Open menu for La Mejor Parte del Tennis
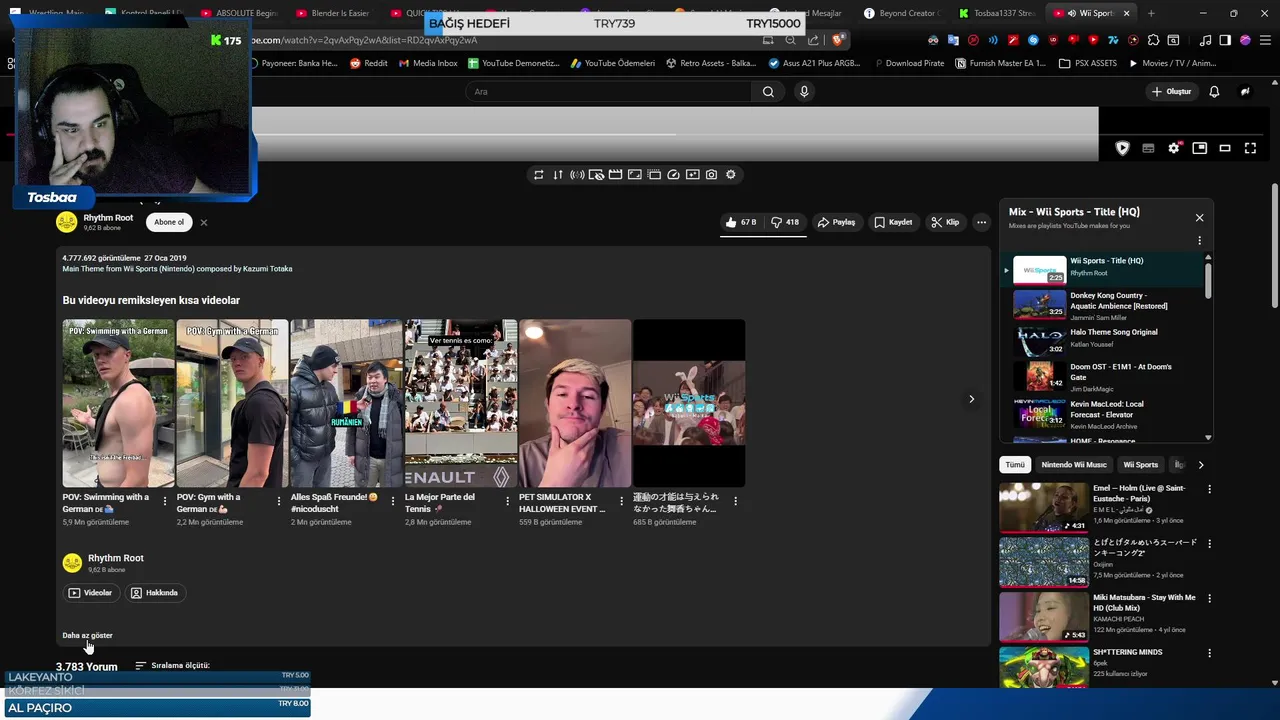Image resolution: width=1280 pixels, height=720 pixels. click(x=507, y=501)
